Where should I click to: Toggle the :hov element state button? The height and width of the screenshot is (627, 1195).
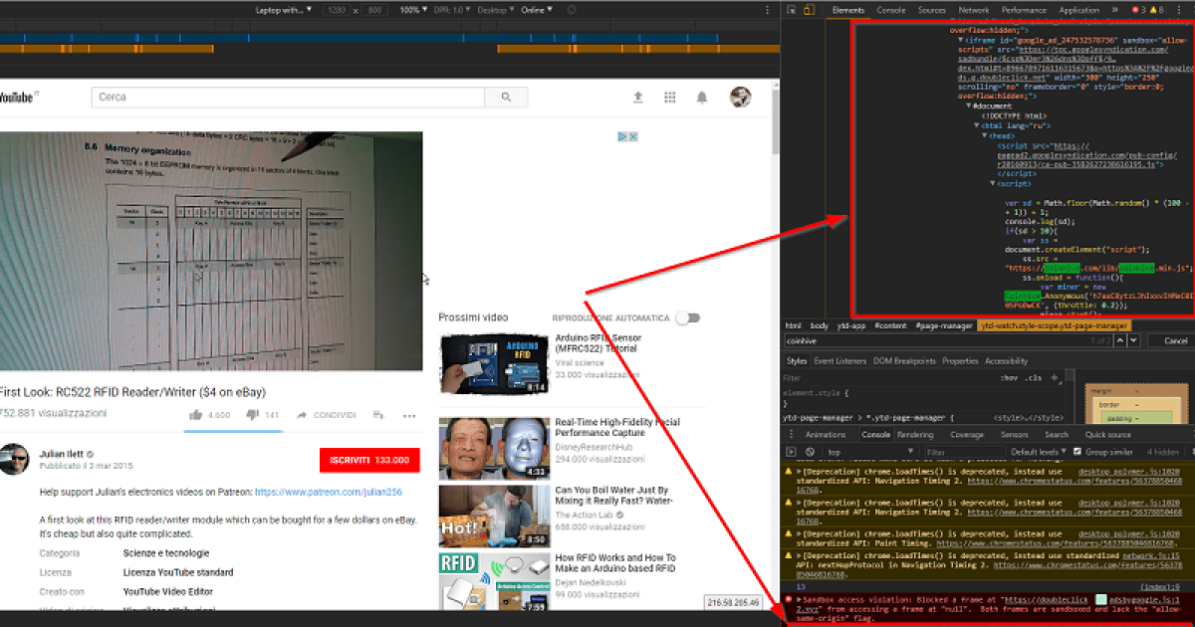(1009, 377)
